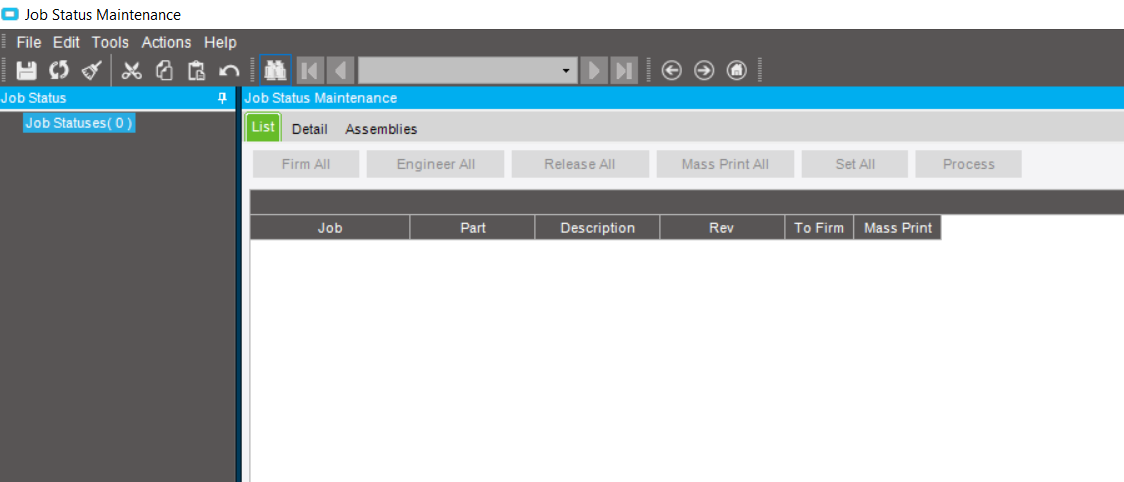Click the Job Status Maintenance panel header
This screenshot has height=482, width=1124.
tap(320, 98)
